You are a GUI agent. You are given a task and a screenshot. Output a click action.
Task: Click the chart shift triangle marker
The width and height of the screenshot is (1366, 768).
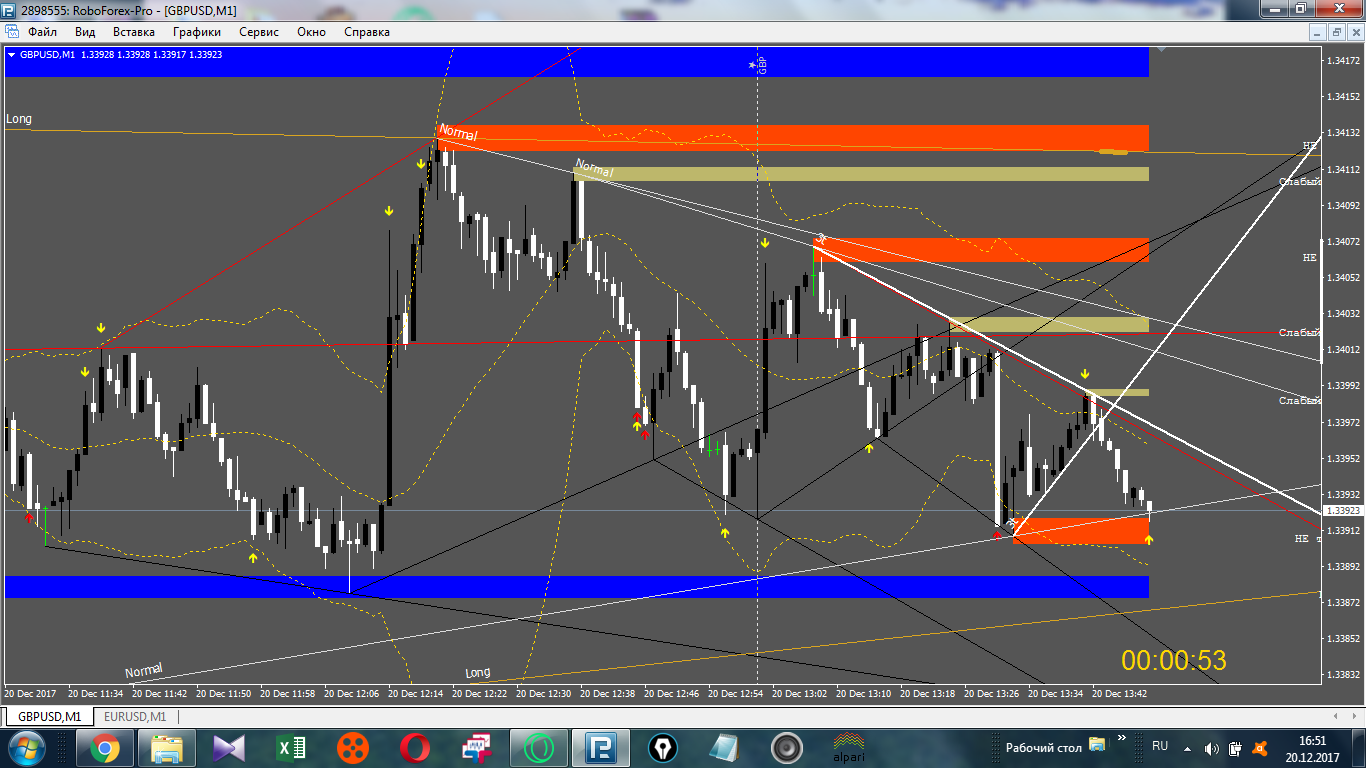click(1160, 48)
